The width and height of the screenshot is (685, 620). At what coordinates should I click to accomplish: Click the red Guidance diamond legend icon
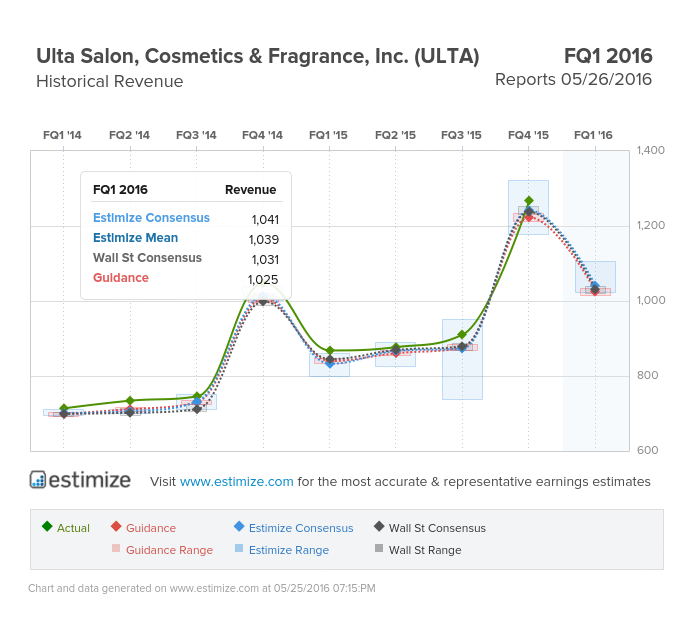116,526
